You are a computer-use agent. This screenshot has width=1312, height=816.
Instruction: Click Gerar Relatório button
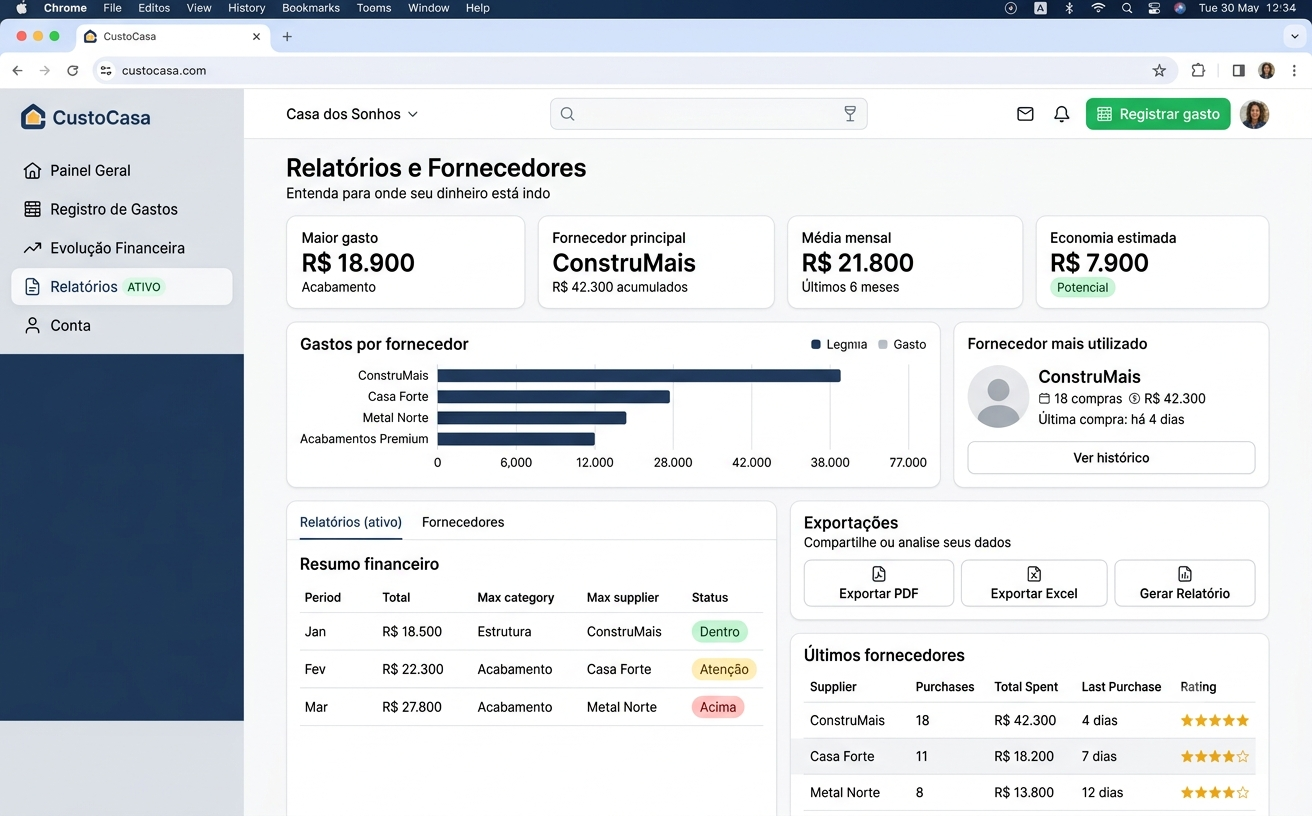coord(1185,583)
